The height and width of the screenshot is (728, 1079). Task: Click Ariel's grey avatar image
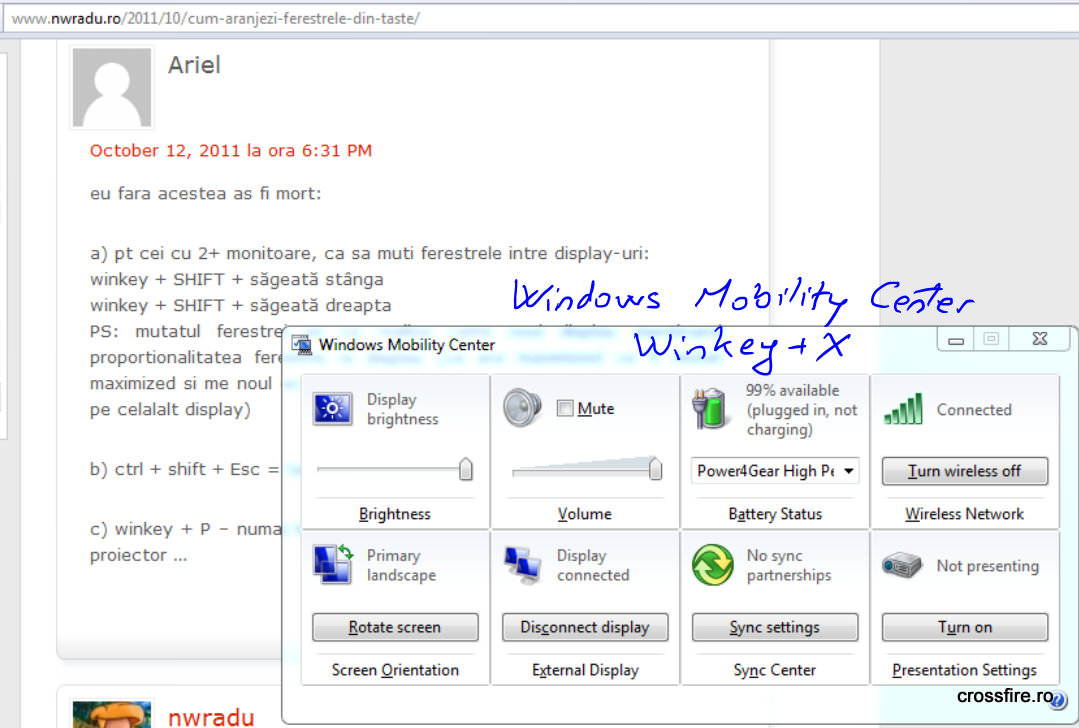111,87
